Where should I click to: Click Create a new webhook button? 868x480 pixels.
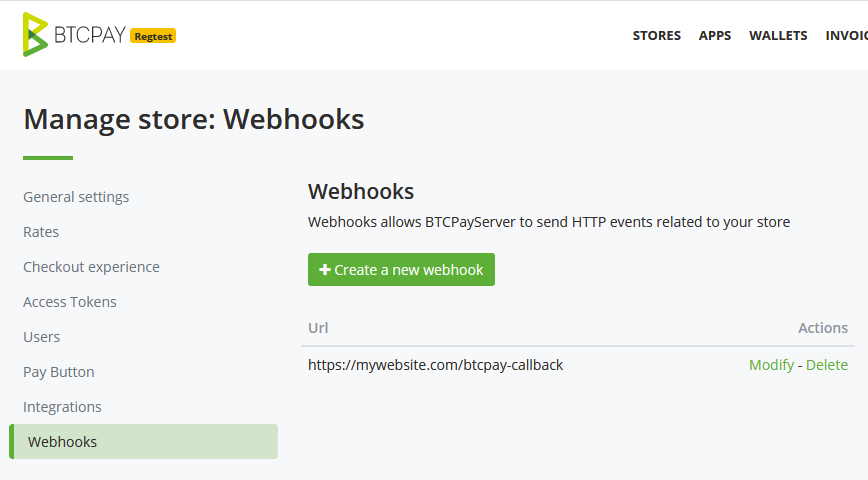[x=401, y=270]
